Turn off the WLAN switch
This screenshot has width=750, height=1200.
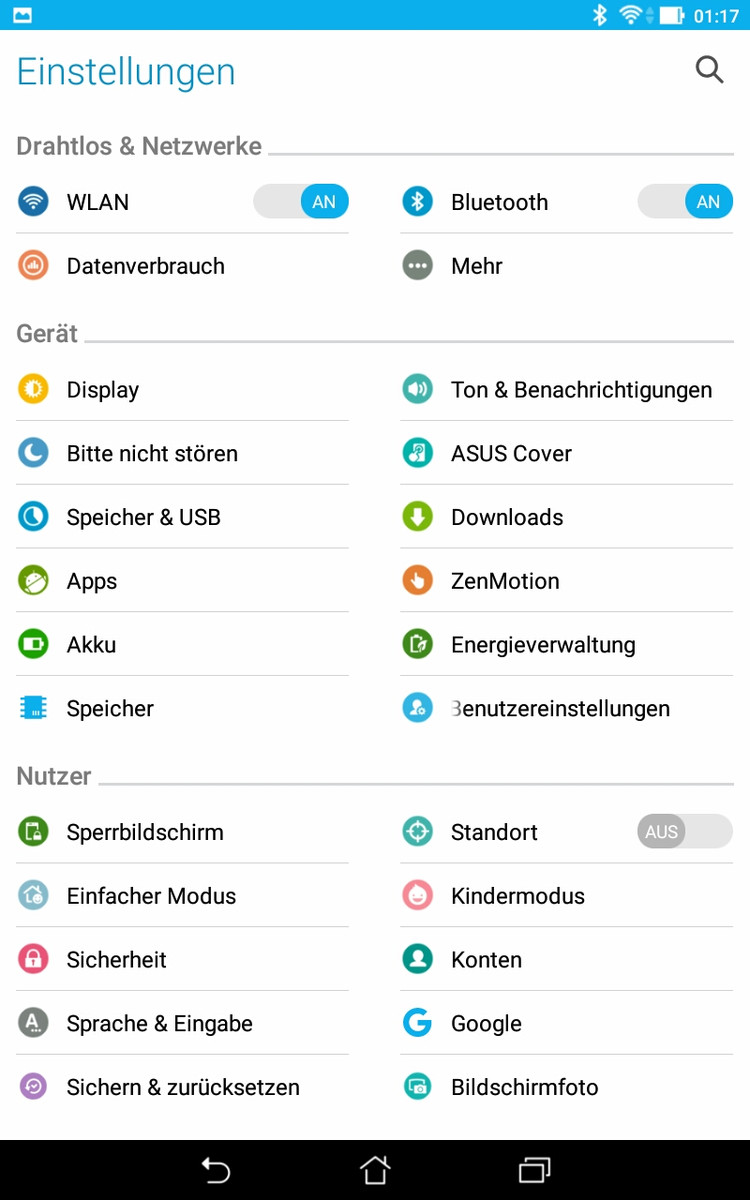301,202
